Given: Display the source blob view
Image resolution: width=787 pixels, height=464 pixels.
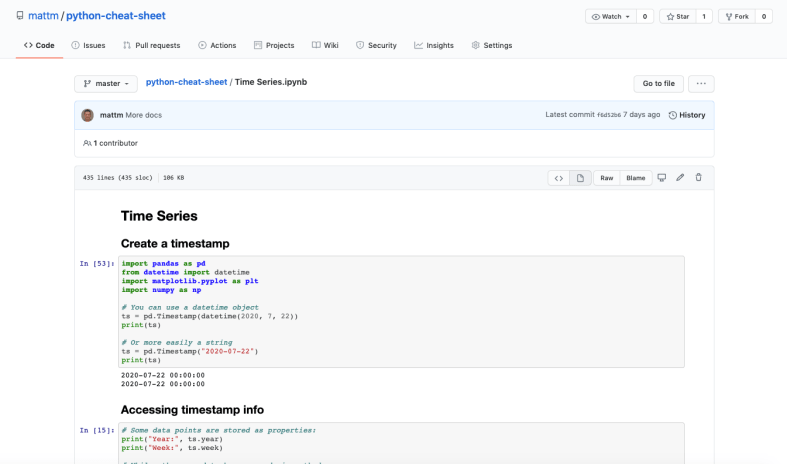Looking at the screenshot, I should (x=559, y=178).
